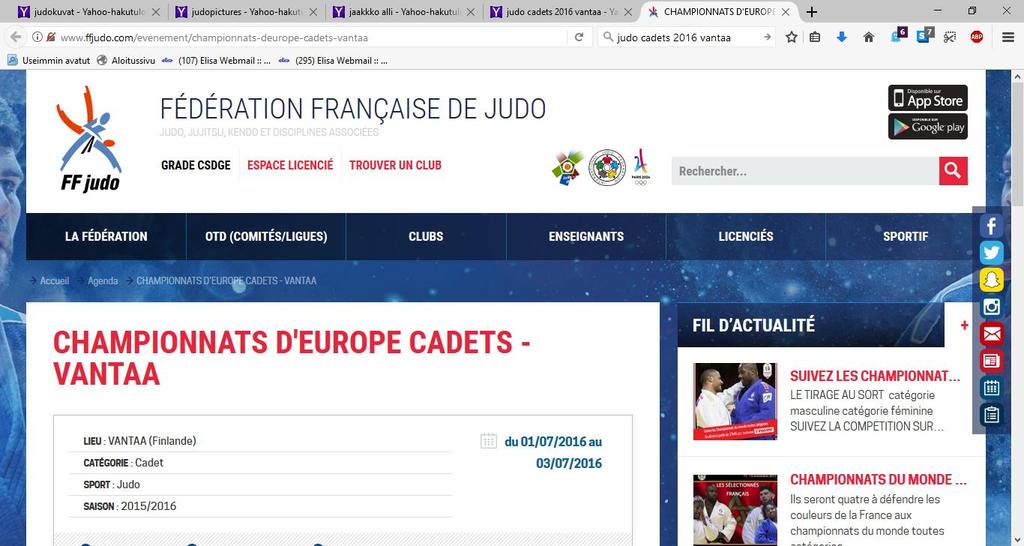1024x546 pixels.
Task: Show bookmarks list icon in toolbar
Action: [815, 37]
